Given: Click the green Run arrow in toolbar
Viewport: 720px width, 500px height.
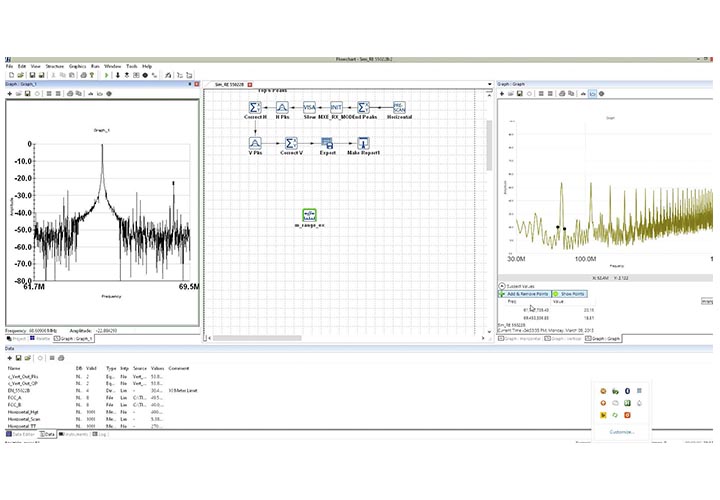Looking at the screenshot, I should [x=107, y=75].
